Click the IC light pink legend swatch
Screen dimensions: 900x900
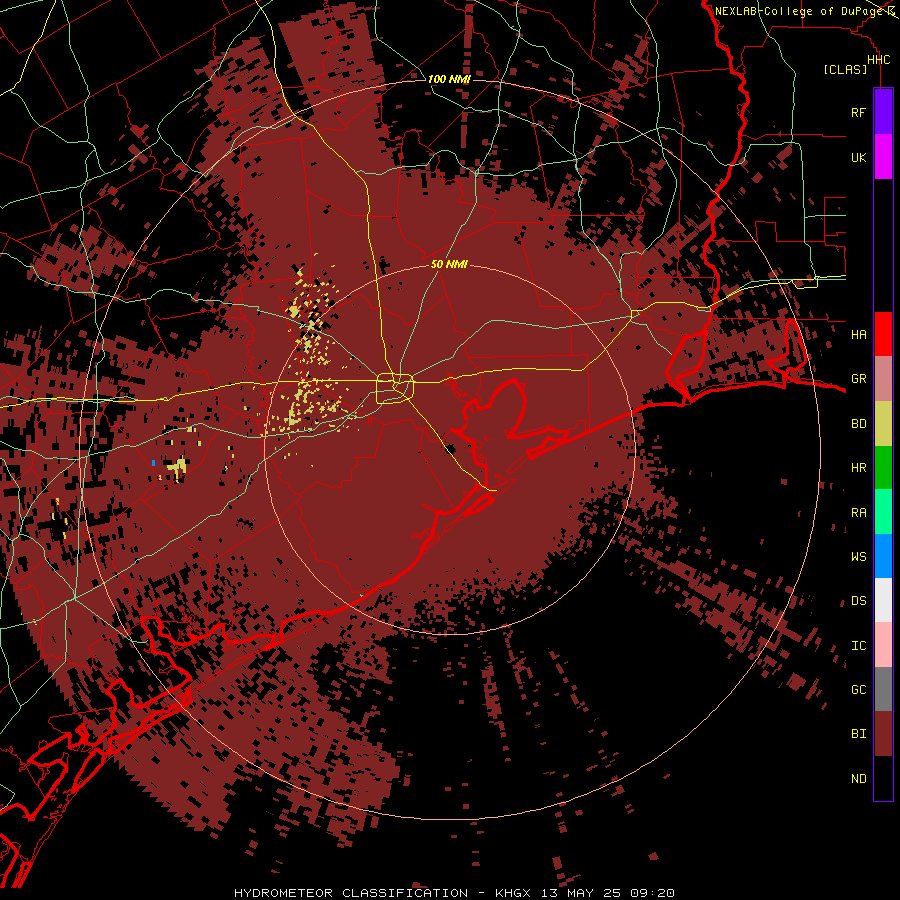click(883, 645)
